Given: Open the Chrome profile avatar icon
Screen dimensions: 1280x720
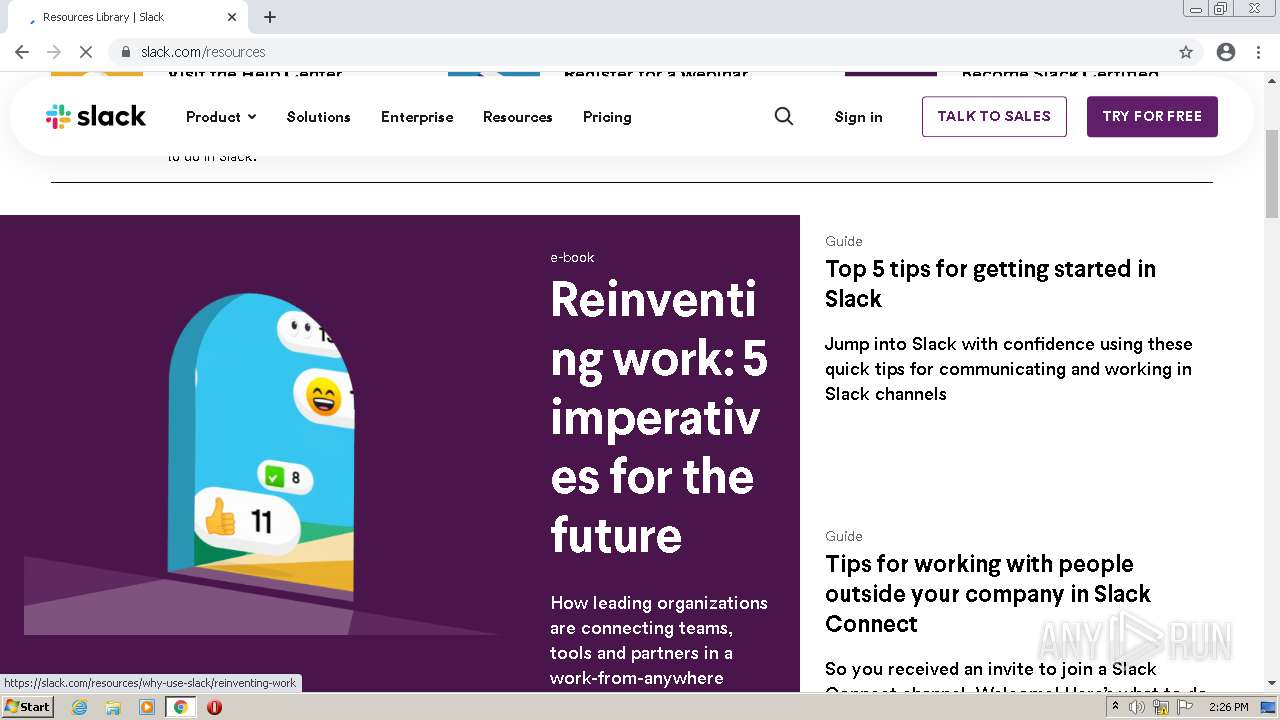Looking at the screenshot, I should point(1226,52).
